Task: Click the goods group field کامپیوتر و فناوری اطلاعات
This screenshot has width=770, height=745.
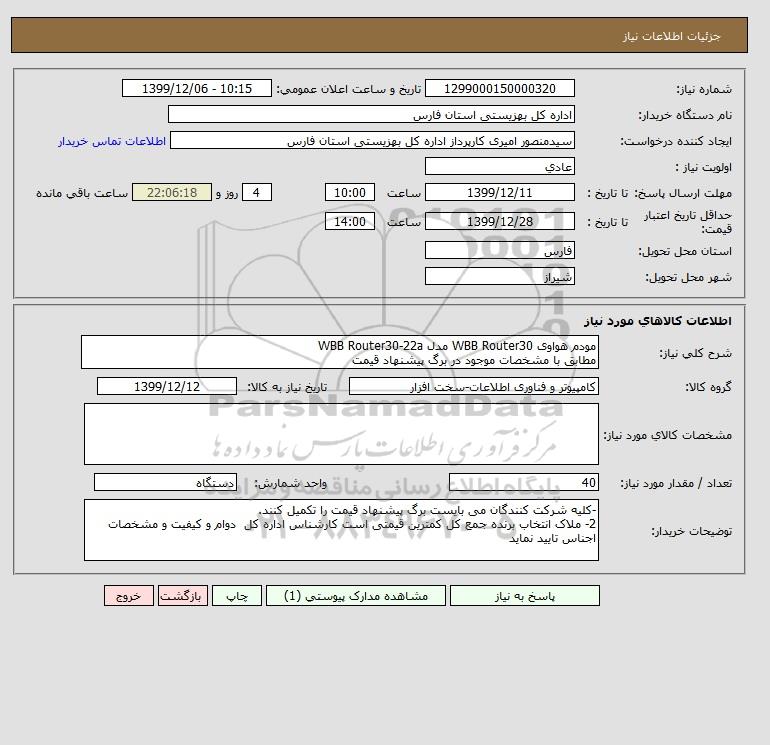Action: click(x=473, y=386)
